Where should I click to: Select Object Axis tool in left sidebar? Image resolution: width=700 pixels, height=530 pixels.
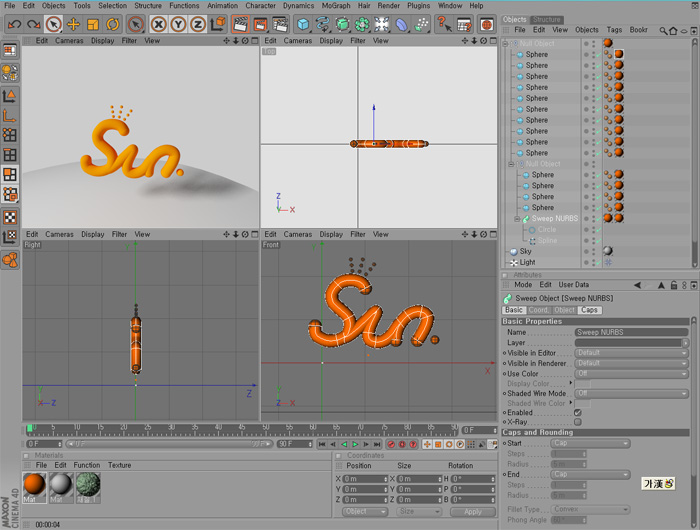10,116
